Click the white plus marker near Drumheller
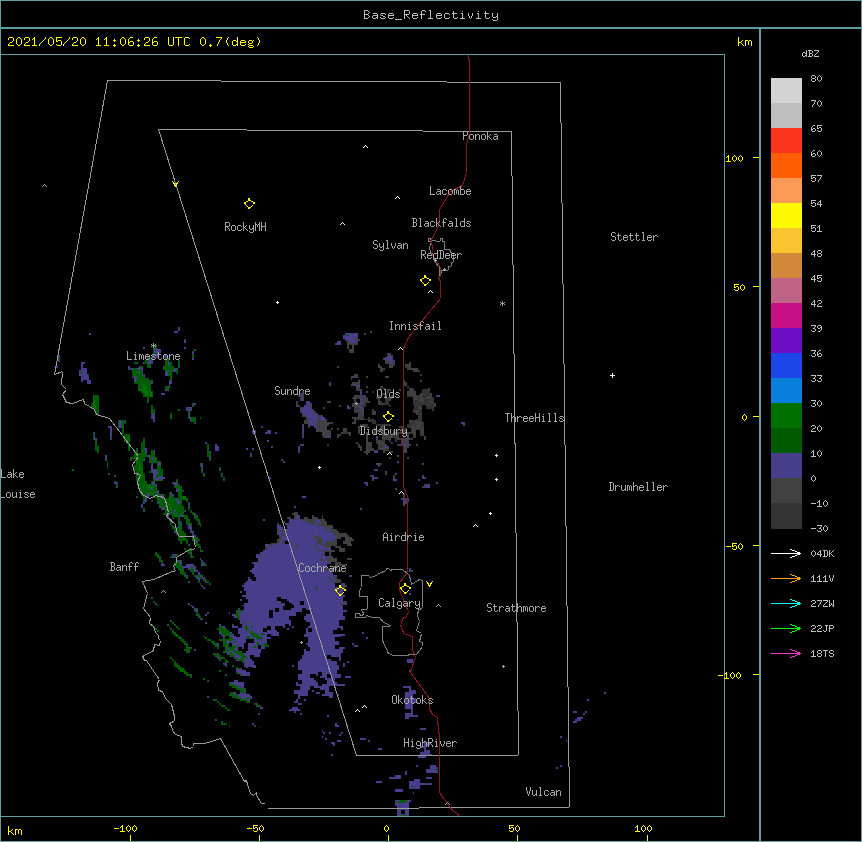The image size is (862, 842). tap(612, 375)
